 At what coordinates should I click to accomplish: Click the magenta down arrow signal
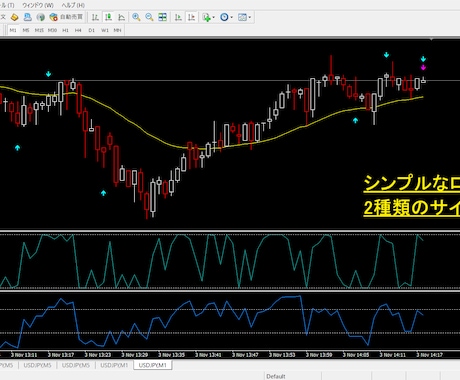point(423,68)
